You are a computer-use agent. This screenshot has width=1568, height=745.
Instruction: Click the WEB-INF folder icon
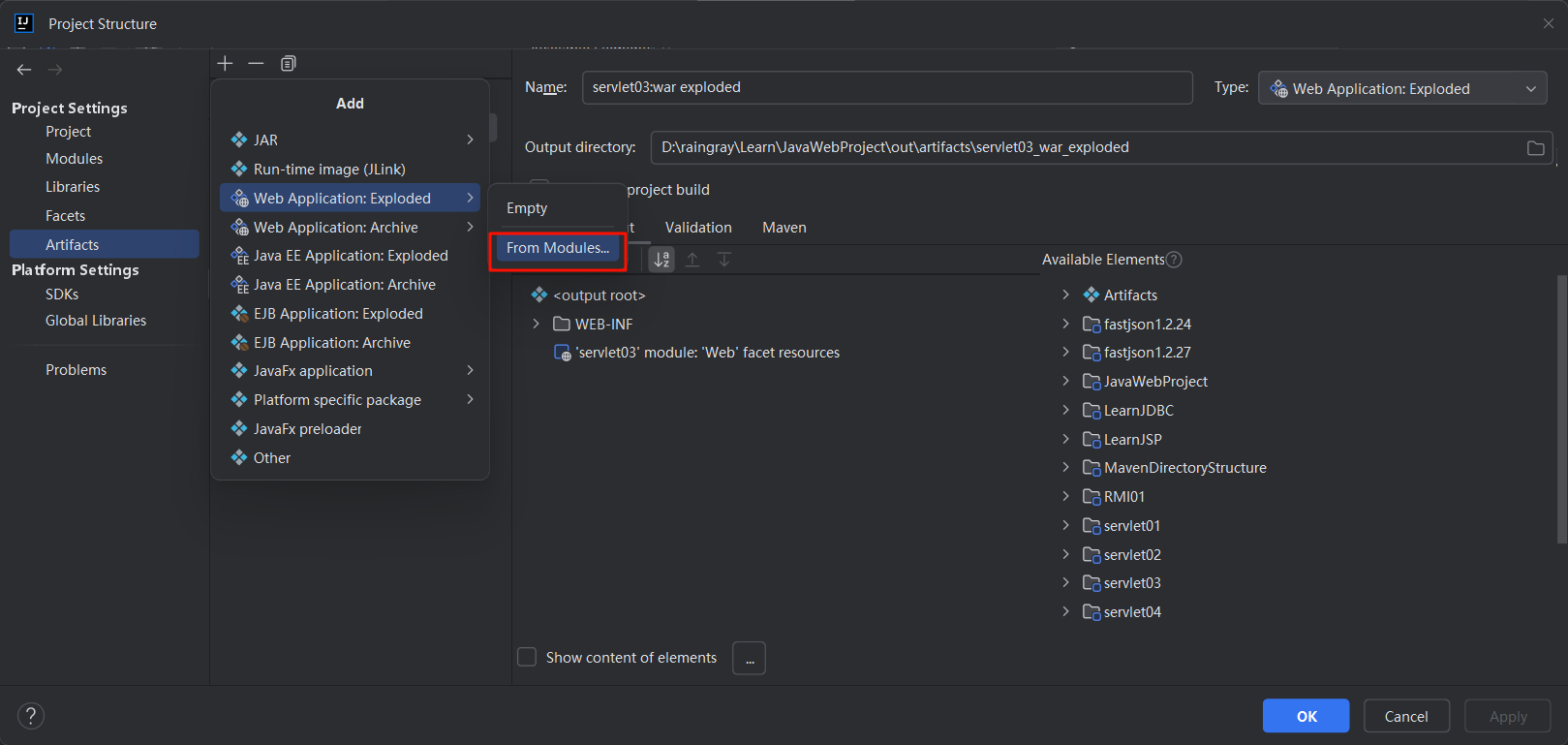(562, 324)
